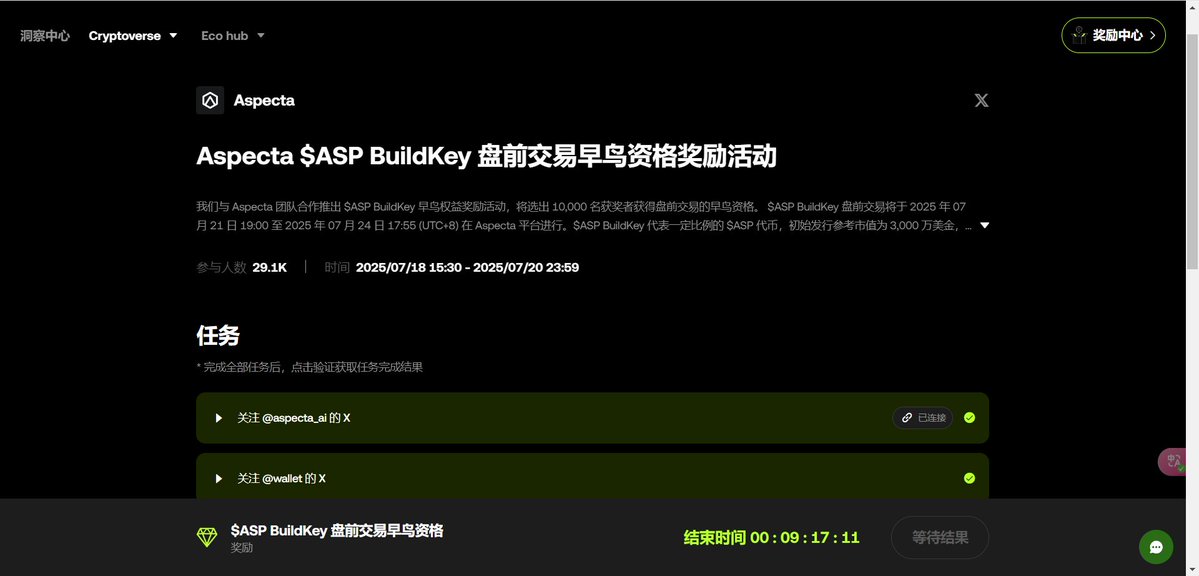Click the Aspecta project name
The width and height of the screenshot is (1199, 576).
tap(264, 100)
